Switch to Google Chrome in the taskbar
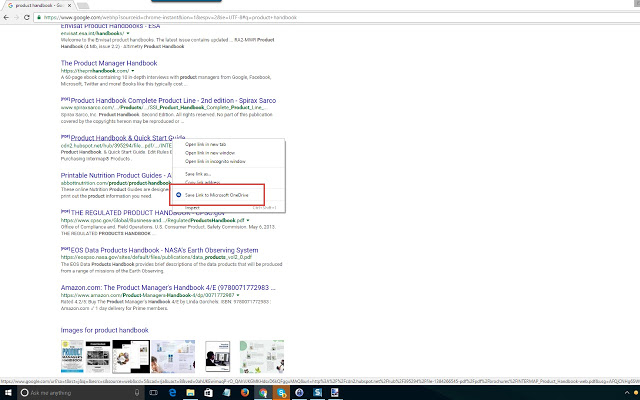This screenshot has width=640, height=400. click(x=263, y=393)
